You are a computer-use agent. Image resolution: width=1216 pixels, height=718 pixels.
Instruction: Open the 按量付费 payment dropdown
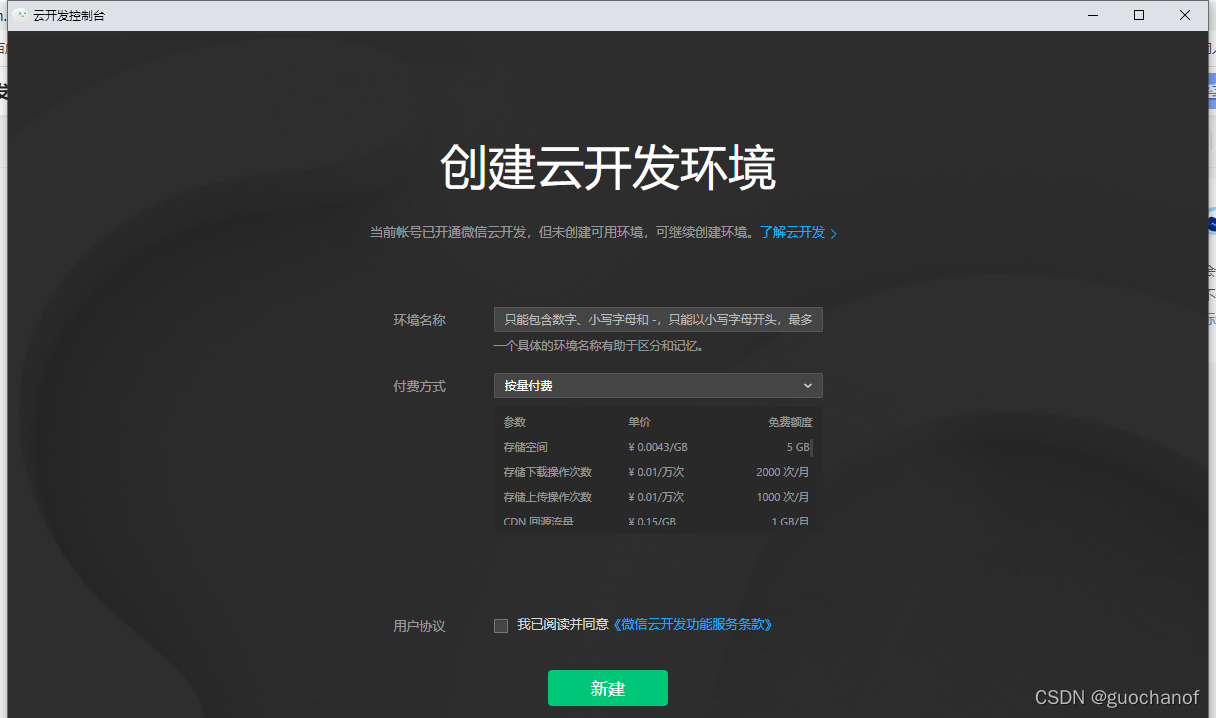tap(658, 386)
